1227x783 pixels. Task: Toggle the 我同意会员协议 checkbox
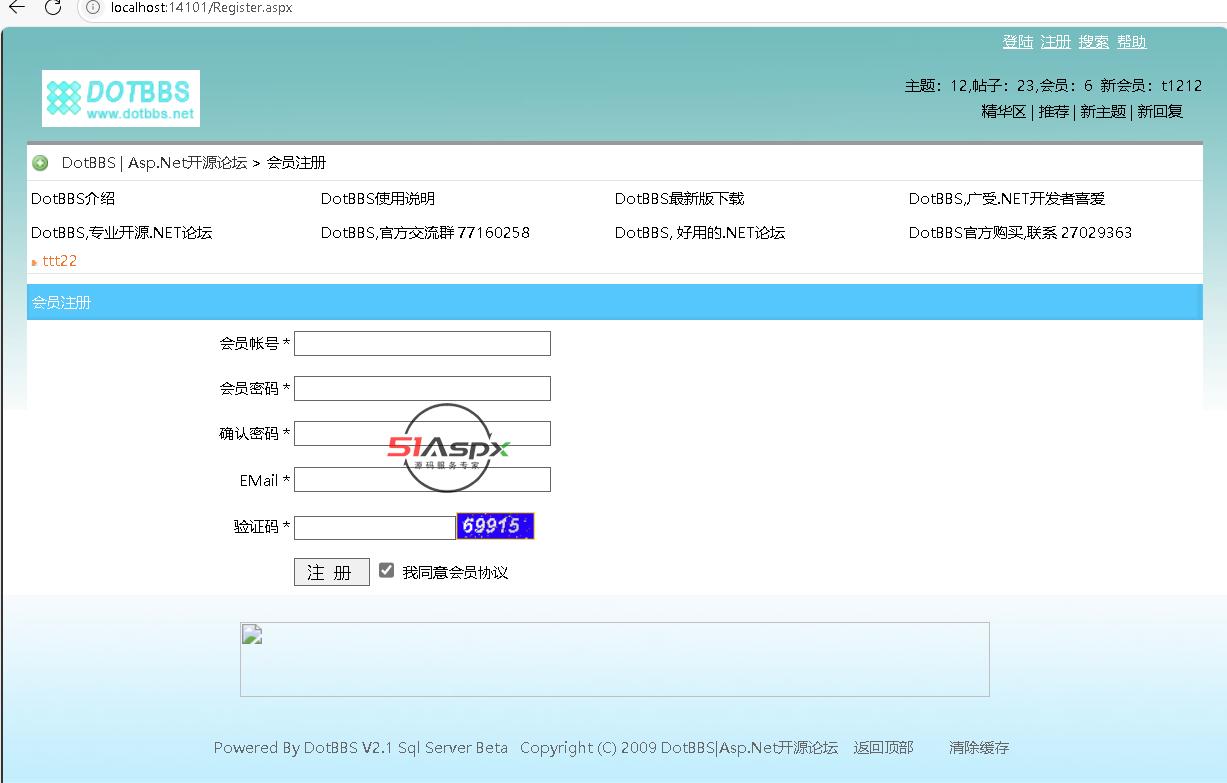pos(386,570)
